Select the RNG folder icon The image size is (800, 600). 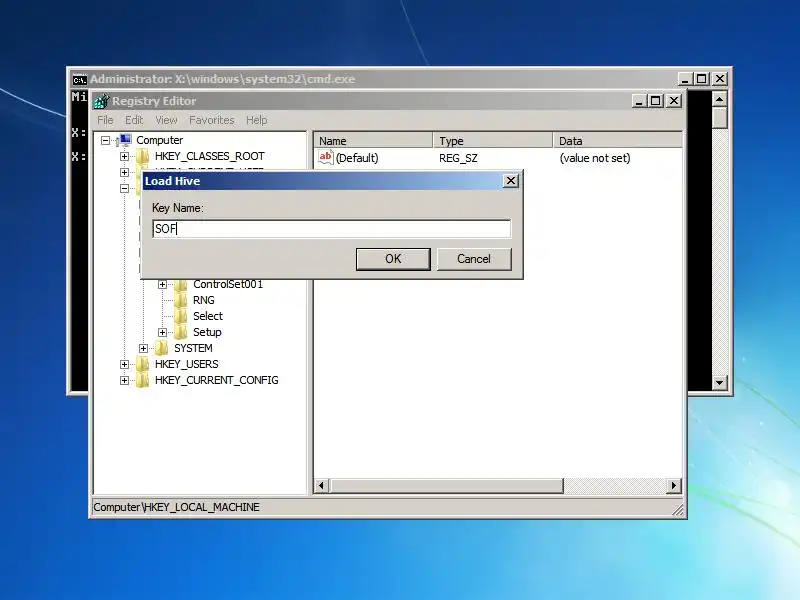181,300
